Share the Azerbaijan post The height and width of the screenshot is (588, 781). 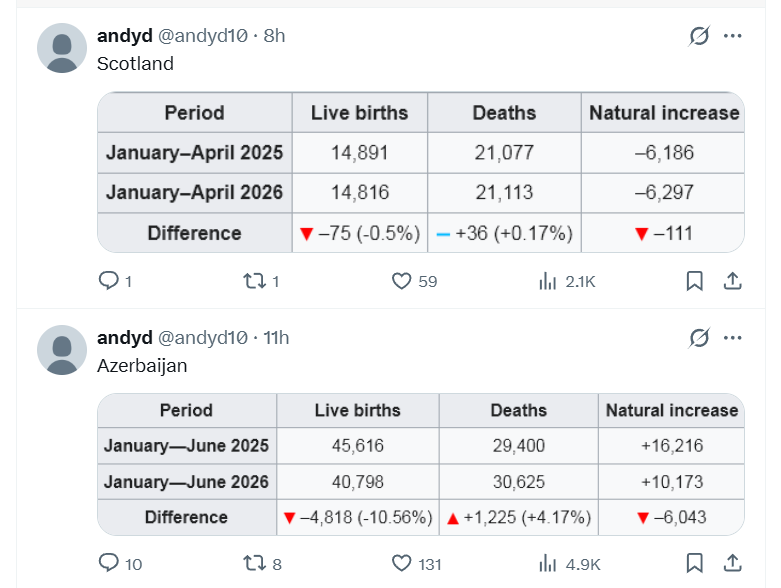pyautogui.click(x=732, y=564)
